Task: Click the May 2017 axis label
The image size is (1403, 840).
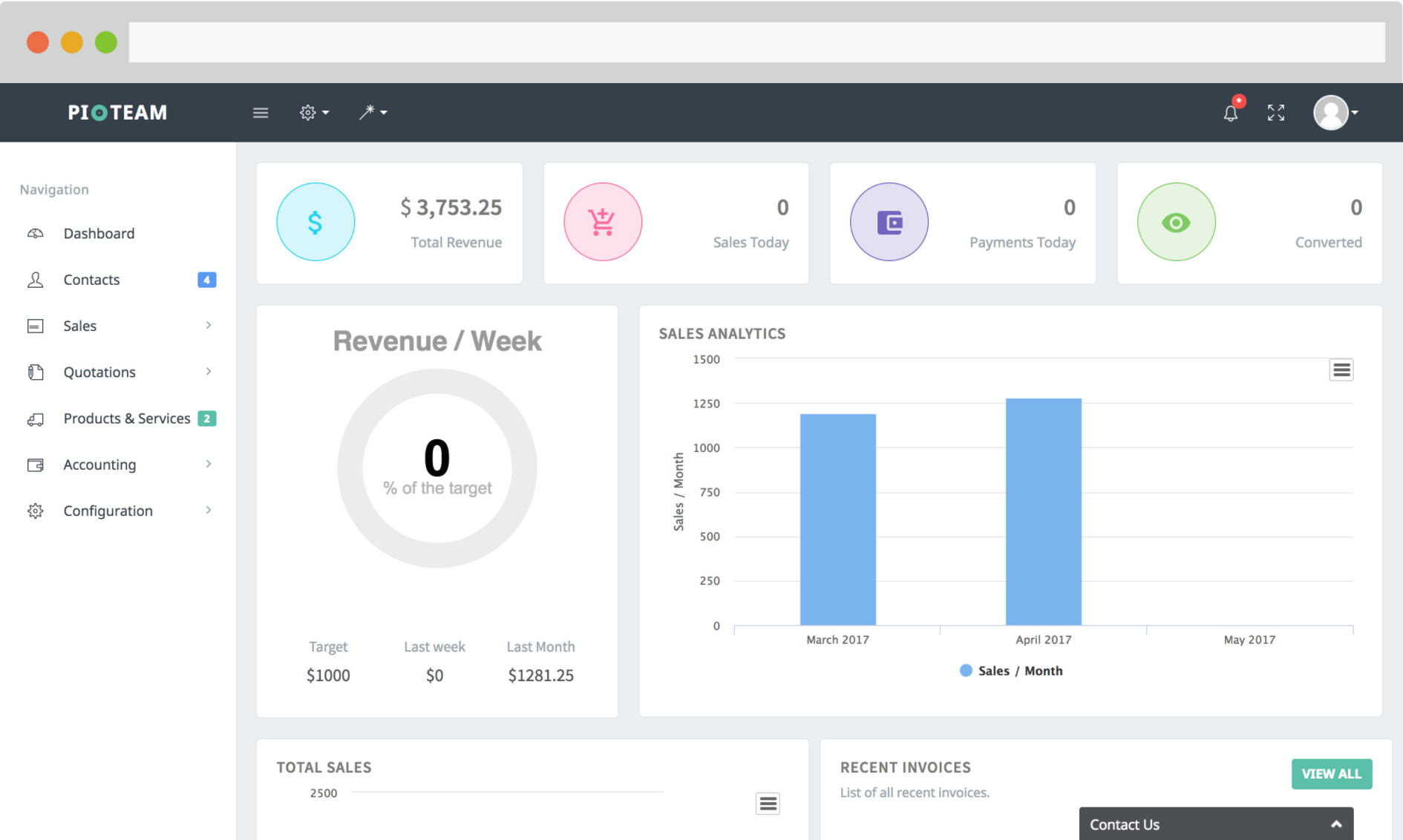Action: click(1249, 640)
